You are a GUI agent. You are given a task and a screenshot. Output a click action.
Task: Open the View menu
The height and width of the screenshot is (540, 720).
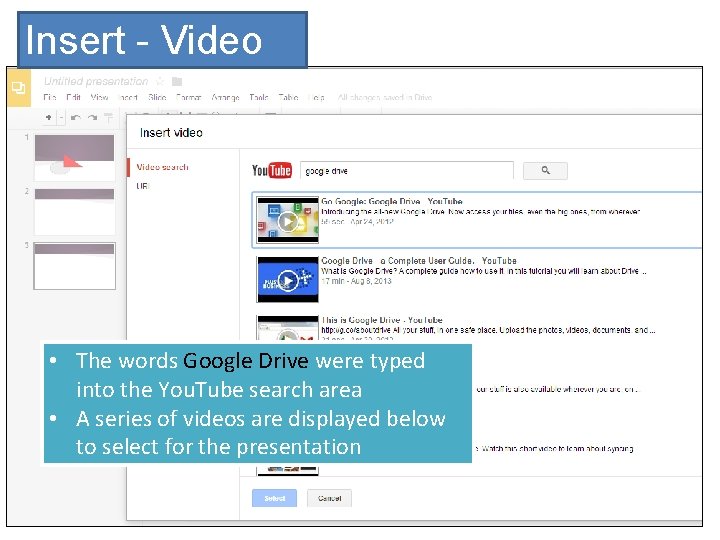tap(99, 97)
